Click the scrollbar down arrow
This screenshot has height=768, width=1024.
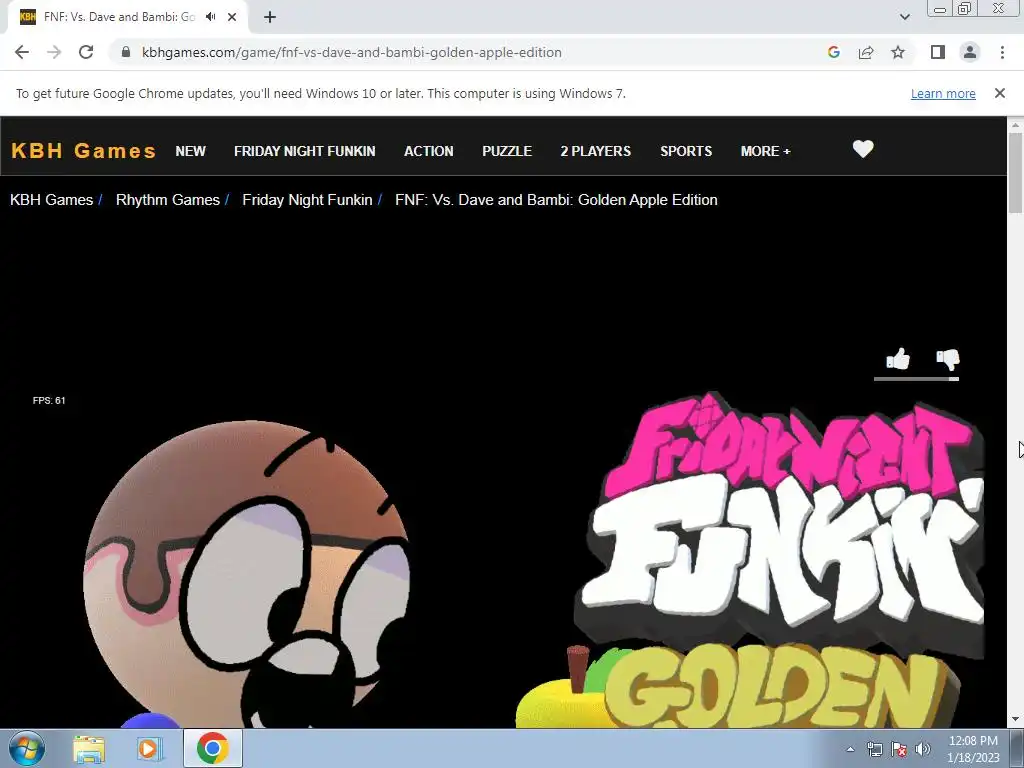click(x=1015, y=720)
